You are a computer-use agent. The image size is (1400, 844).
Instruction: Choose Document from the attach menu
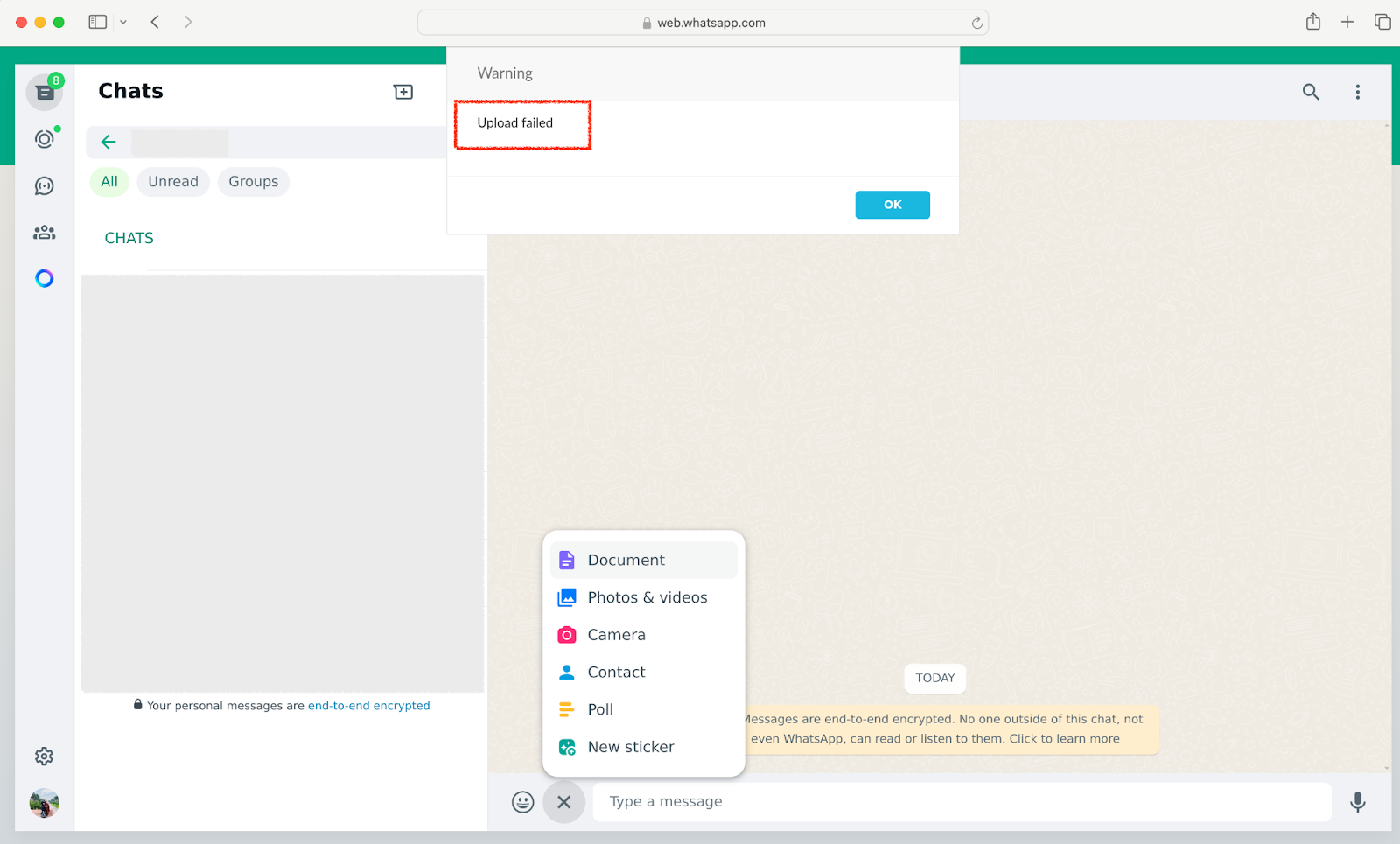click(x=644, y=561)
